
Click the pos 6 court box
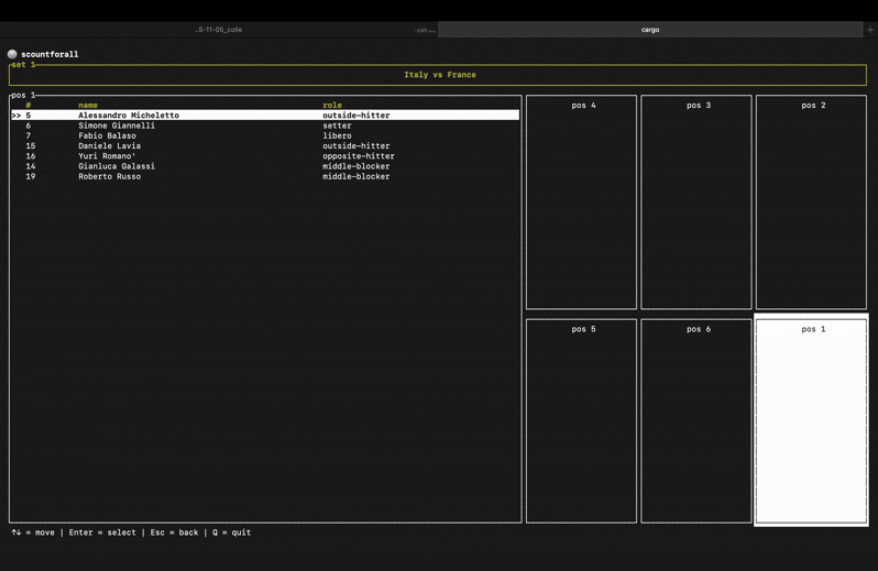[x=696, y=421]
